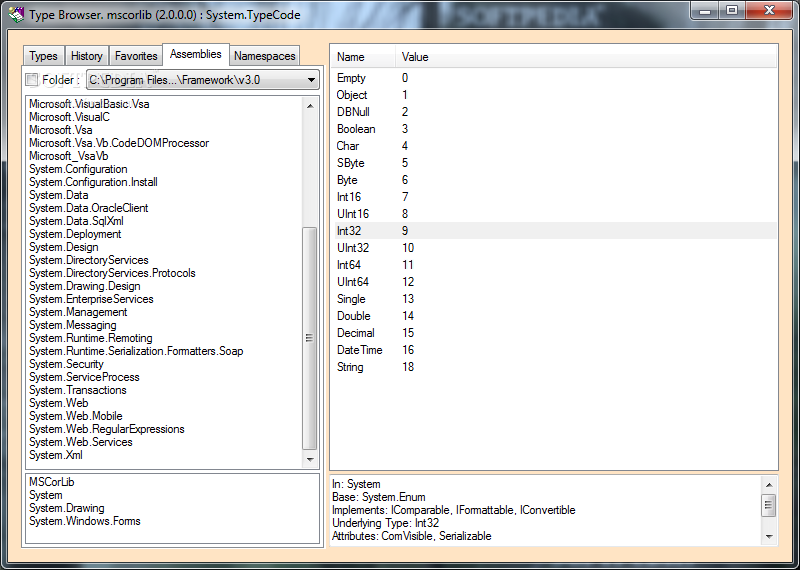Click the Type Browser app icon in title bar

[x=17, y=15]
